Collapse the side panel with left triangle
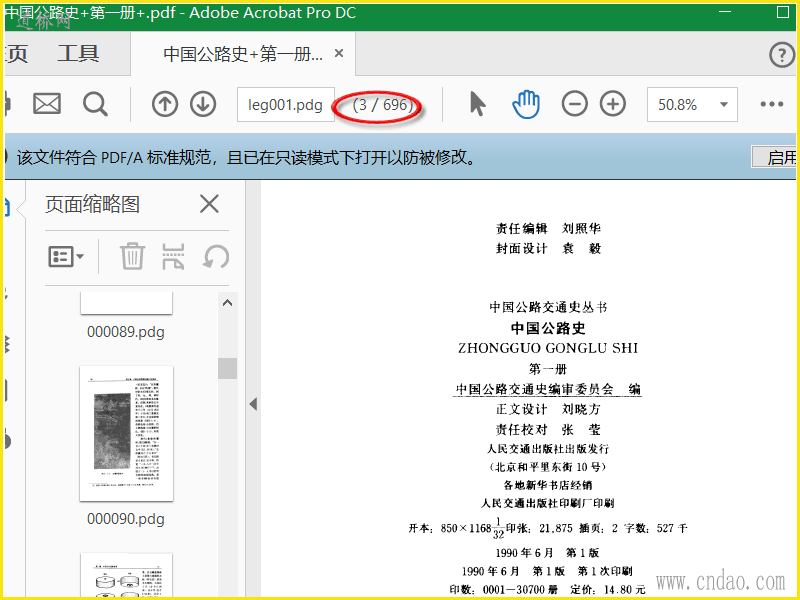800x600 pixels. click(253, 404)
